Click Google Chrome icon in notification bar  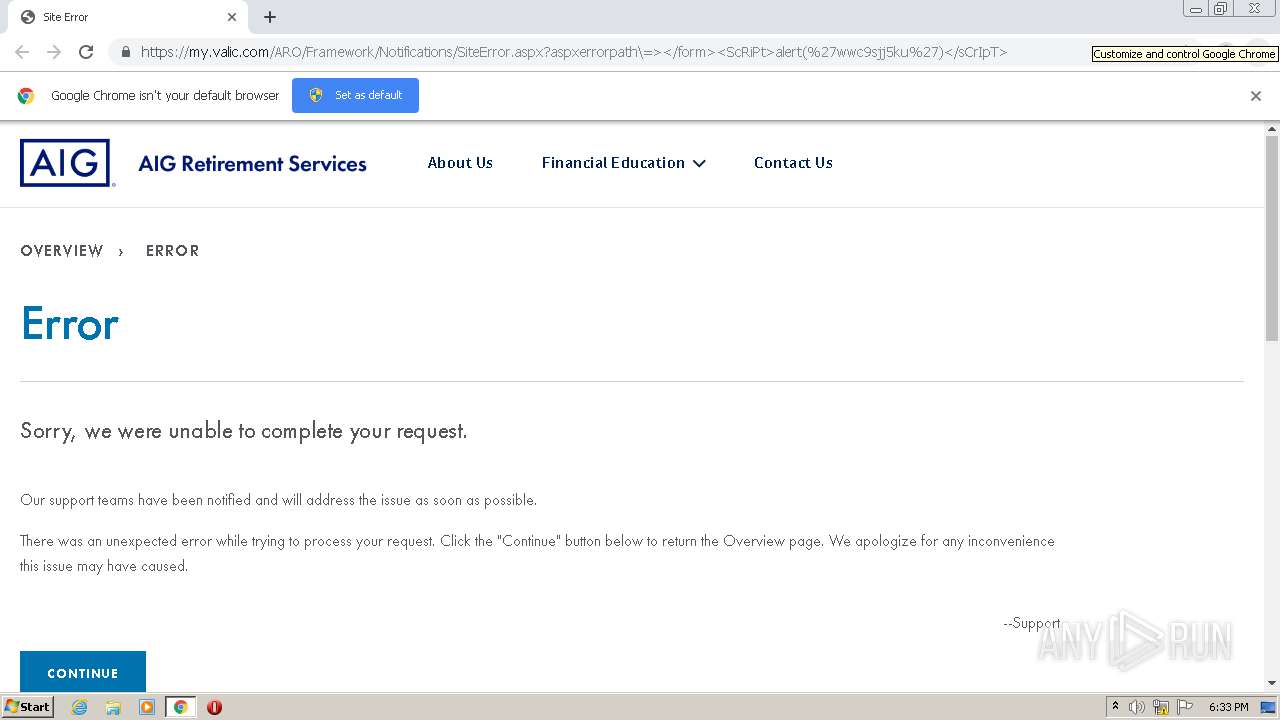click(26, 96)
